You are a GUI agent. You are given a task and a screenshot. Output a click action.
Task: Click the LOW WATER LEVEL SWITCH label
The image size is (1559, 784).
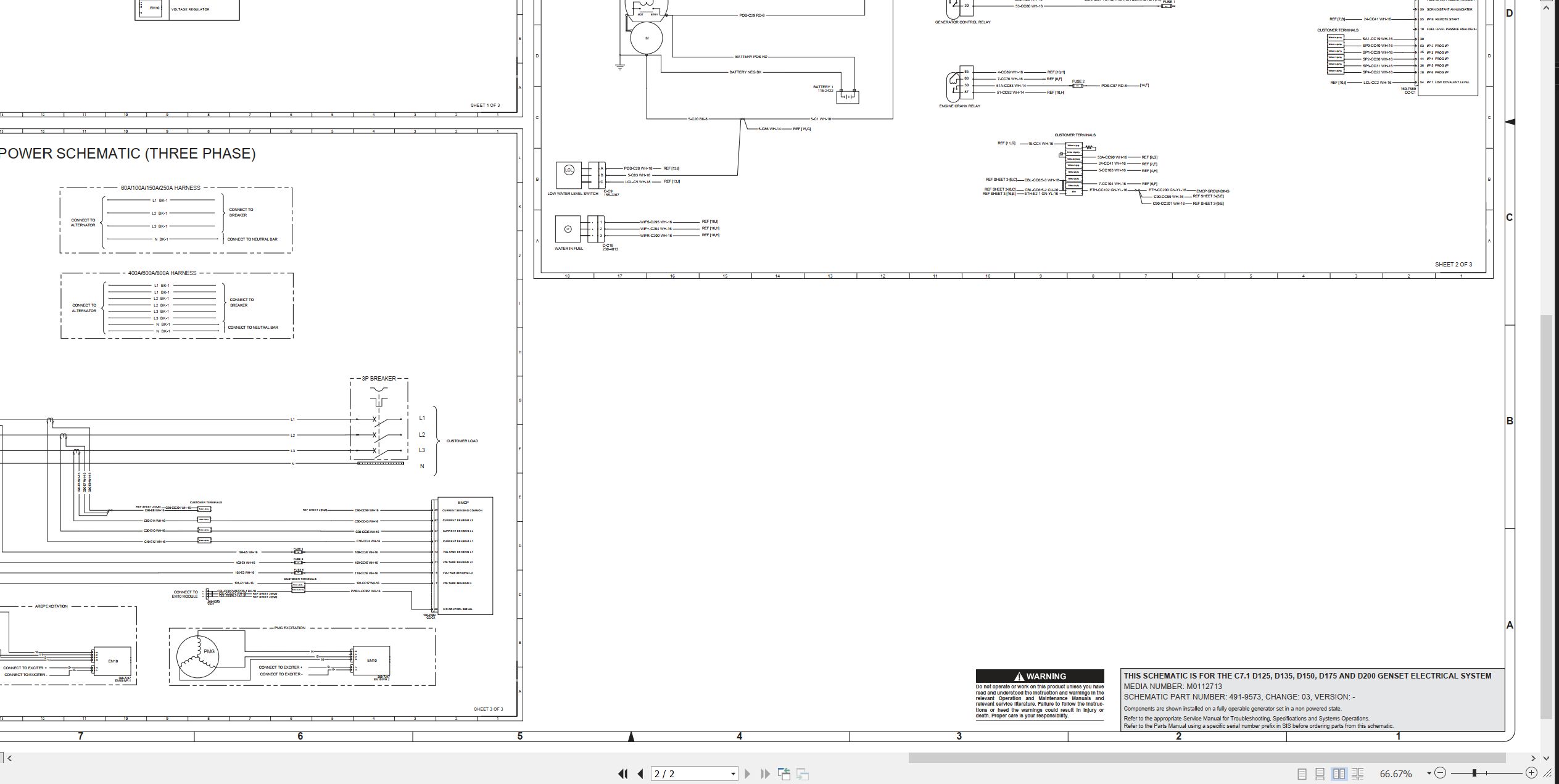[x=573, y=194]
